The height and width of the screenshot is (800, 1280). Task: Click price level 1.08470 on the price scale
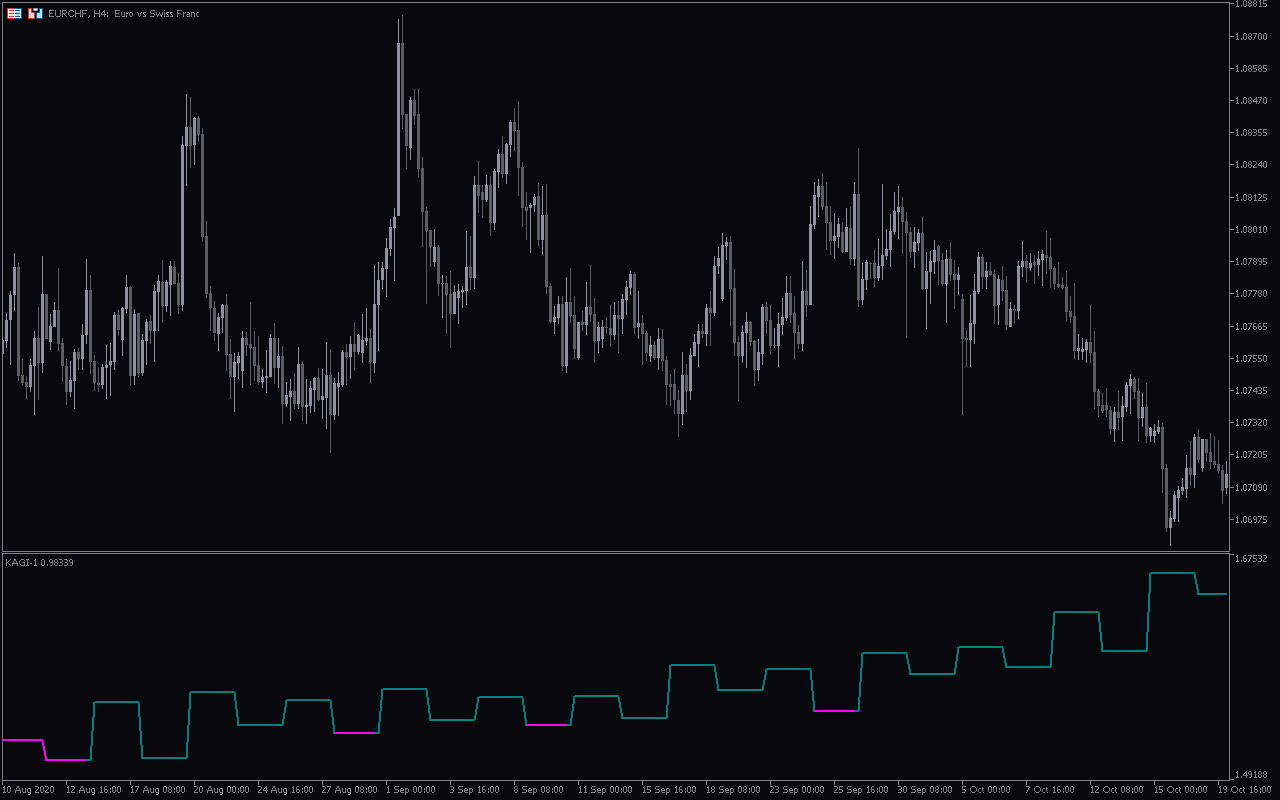click(x=1251, y=101)
